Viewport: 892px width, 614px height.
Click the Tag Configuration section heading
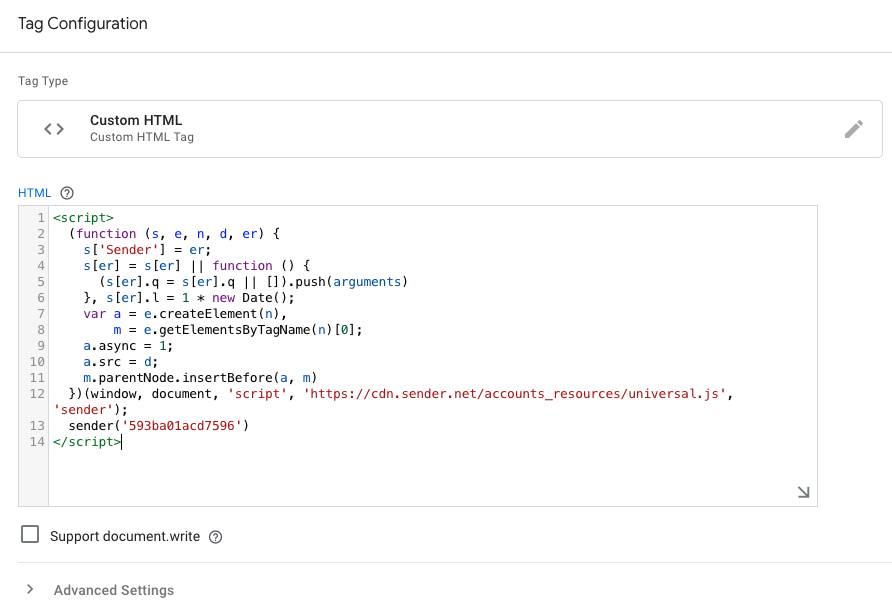coord(82,24)
